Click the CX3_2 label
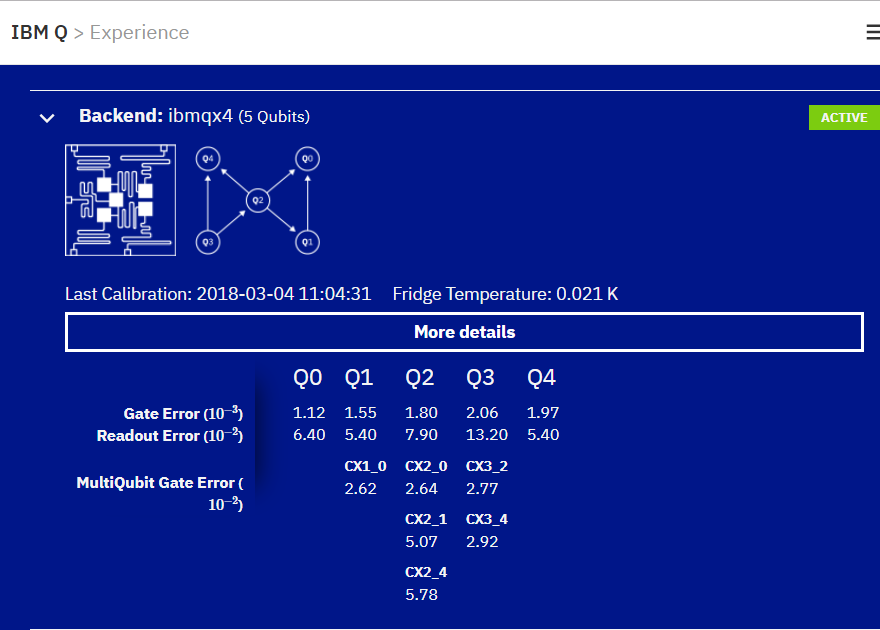 (x=487, y=466)
